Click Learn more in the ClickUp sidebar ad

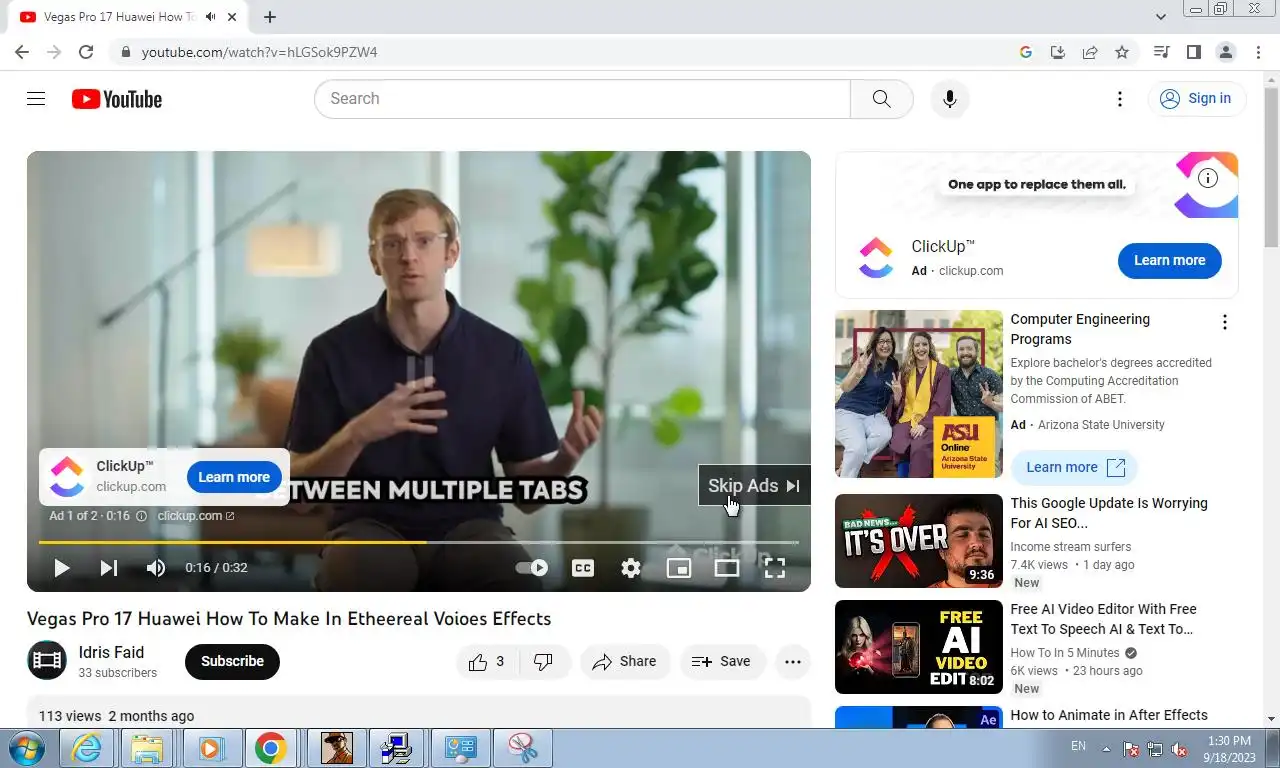1169,260
